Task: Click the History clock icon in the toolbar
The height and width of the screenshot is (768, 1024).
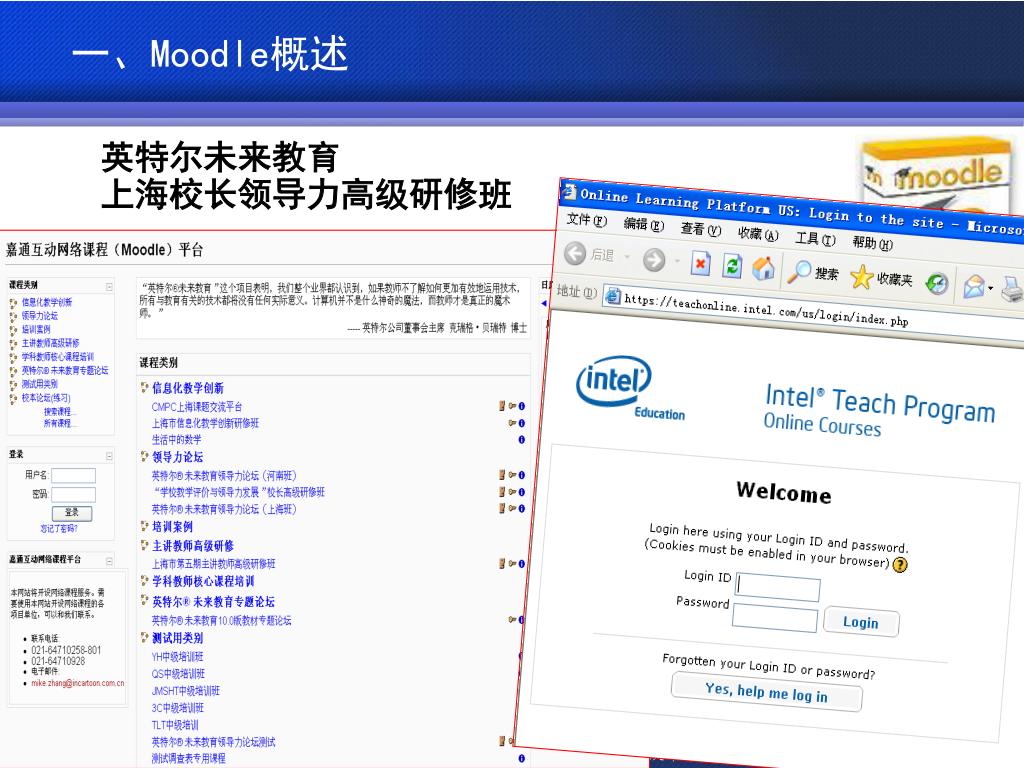Action: [937, 283]
